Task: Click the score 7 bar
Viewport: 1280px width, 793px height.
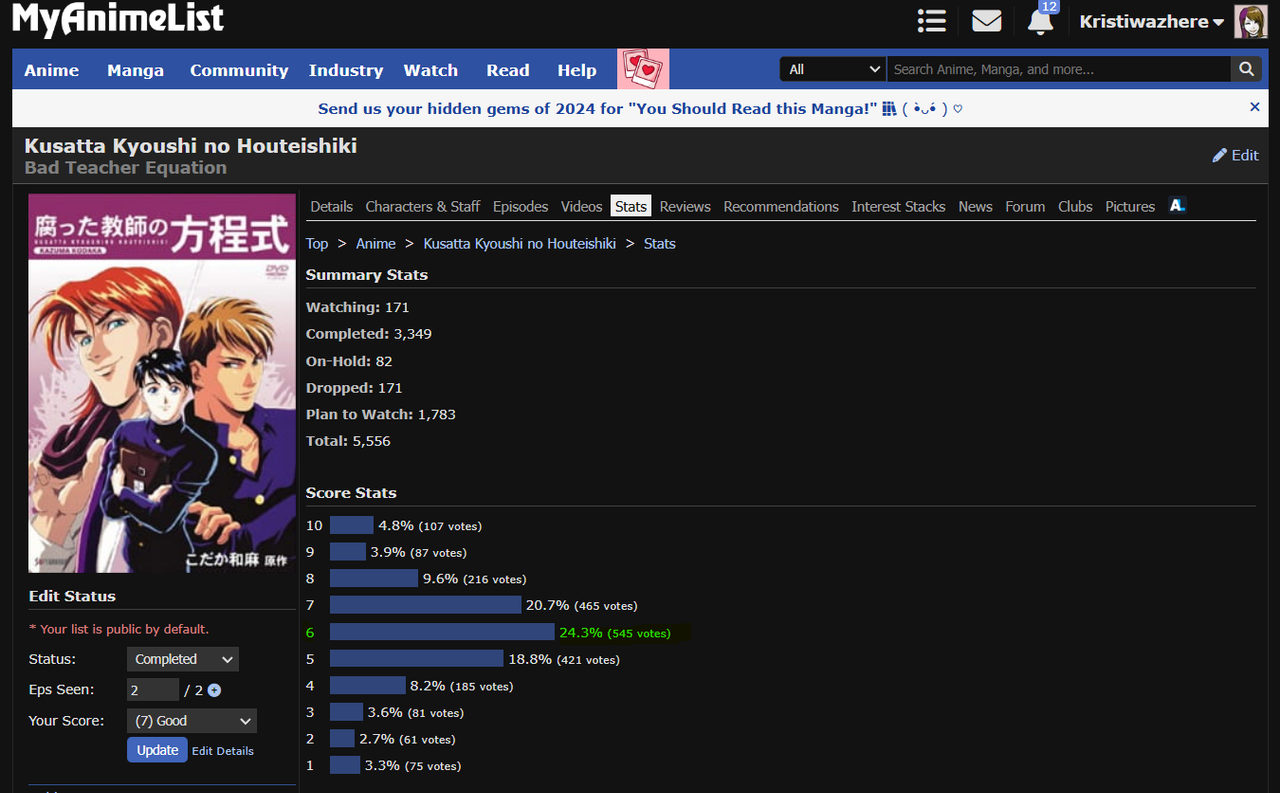Action: [x=426, y=605]
